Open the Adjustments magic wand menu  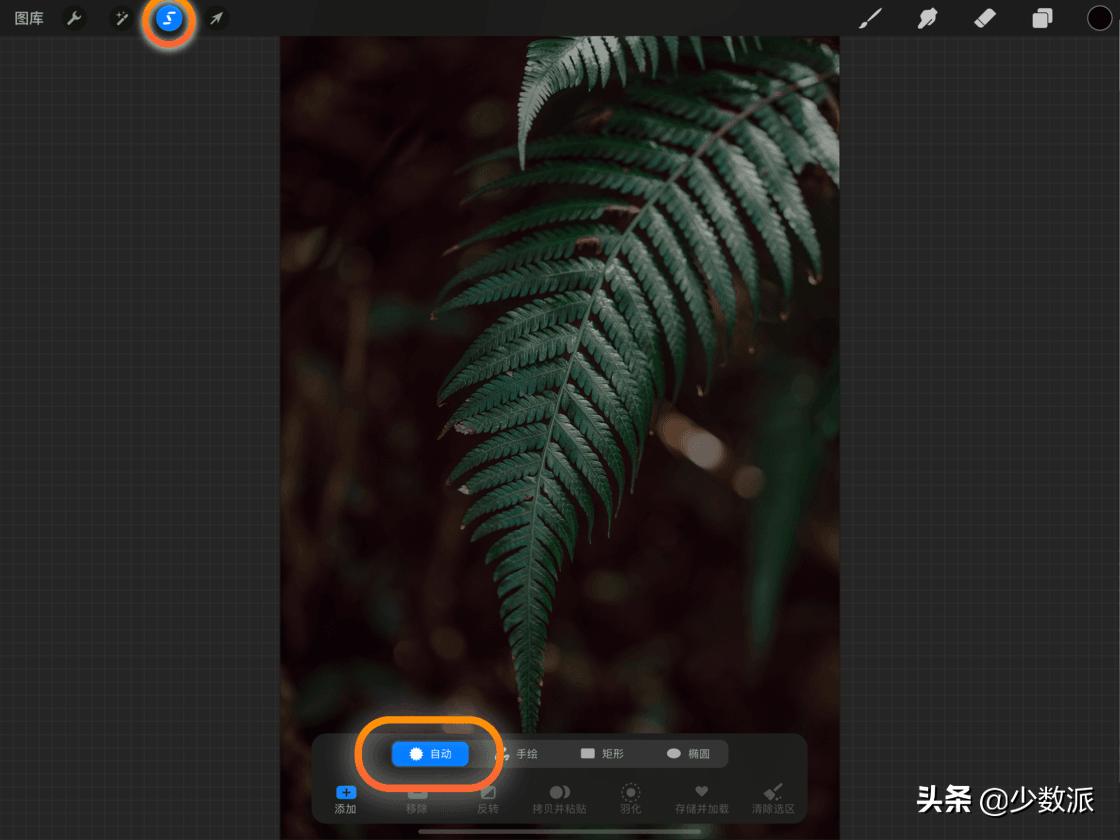pyautogui.click(x=122, y=18)
